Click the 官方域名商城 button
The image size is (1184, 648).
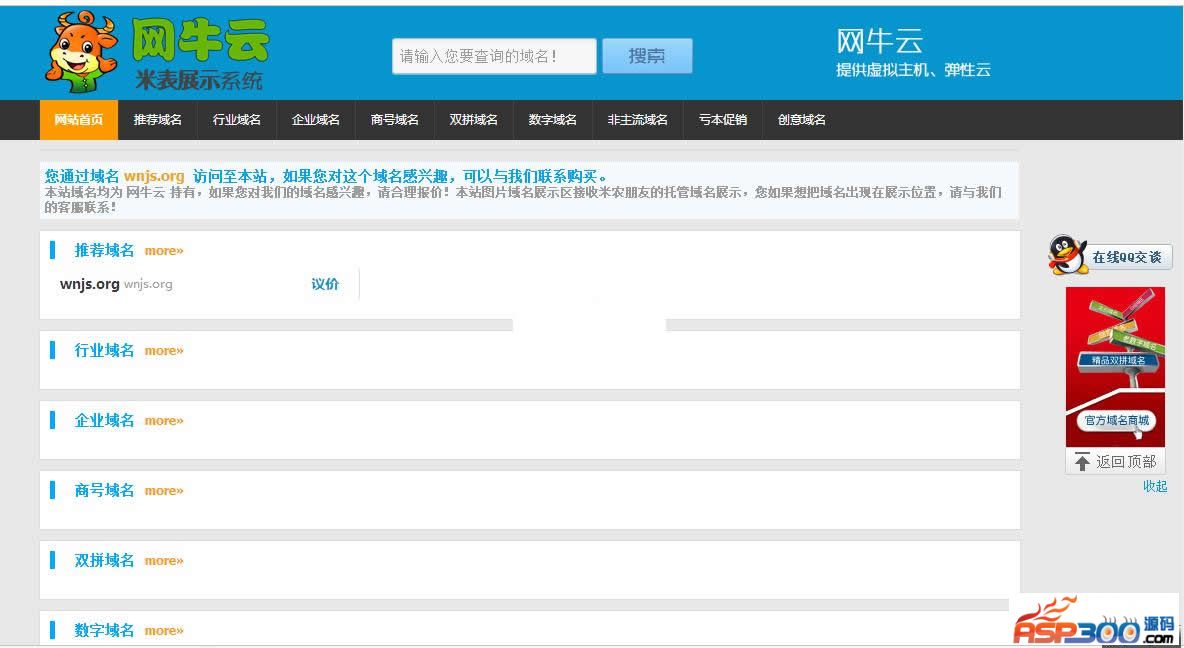[1117, 421]
